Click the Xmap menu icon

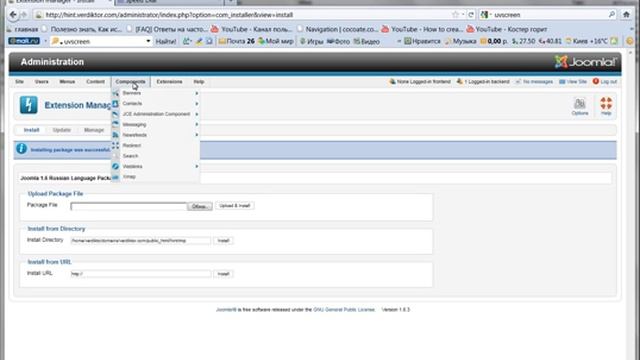[x=116, y=177]
